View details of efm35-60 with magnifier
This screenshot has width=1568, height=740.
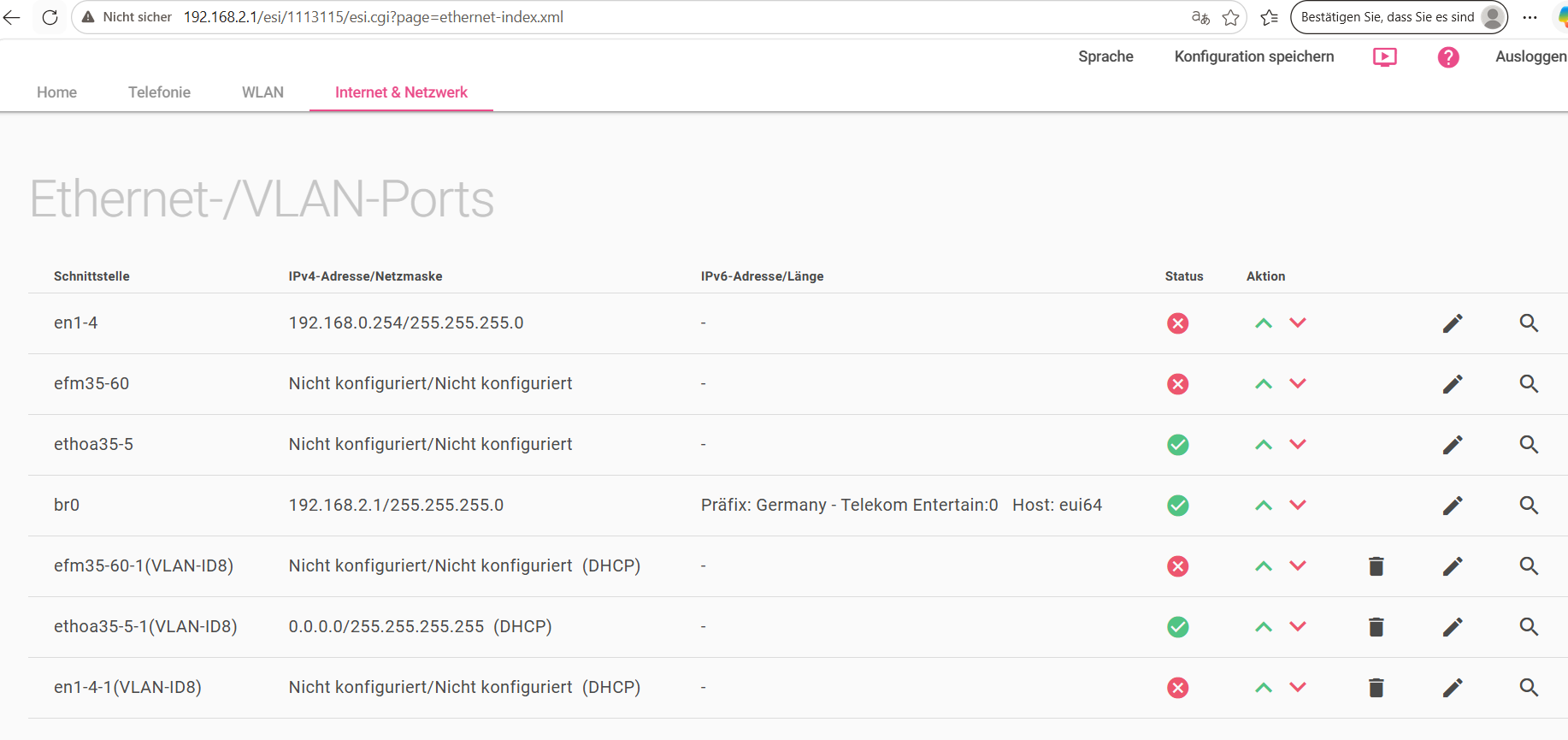pyautogui.click(x=1529, y=384)
